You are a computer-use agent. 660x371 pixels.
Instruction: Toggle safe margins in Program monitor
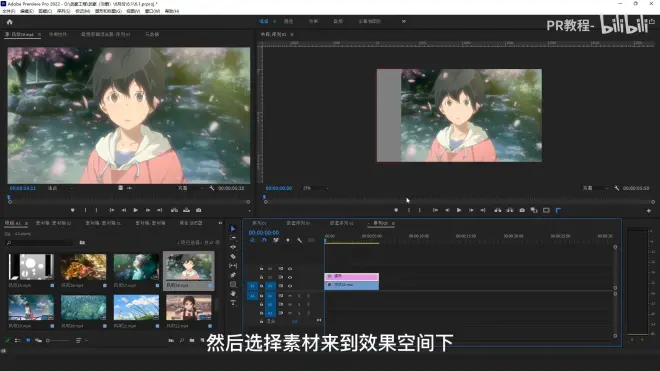546,210
